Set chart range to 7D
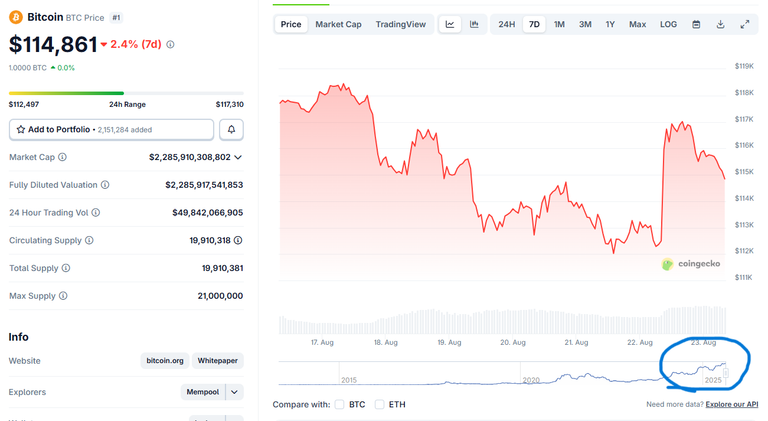The width and height of the screenshot is (768, 421). (x=534, y=24)
